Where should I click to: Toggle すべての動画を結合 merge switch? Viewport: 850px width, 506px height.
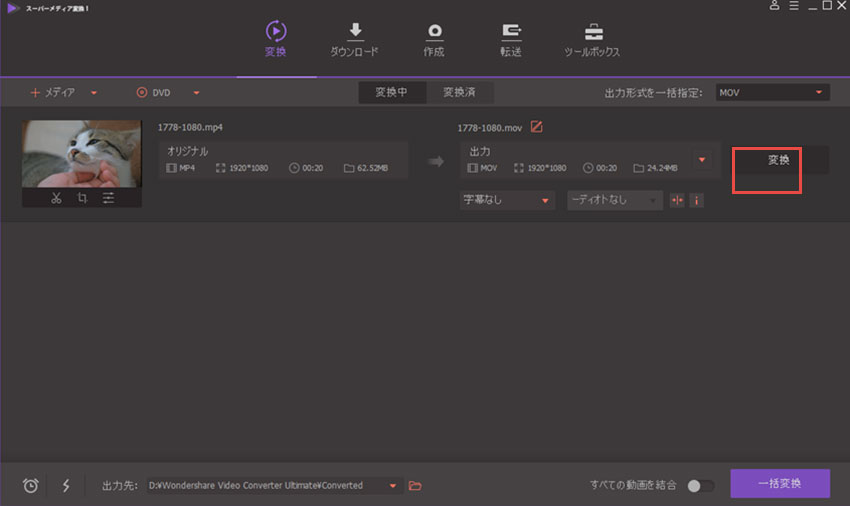coord(701,485)
